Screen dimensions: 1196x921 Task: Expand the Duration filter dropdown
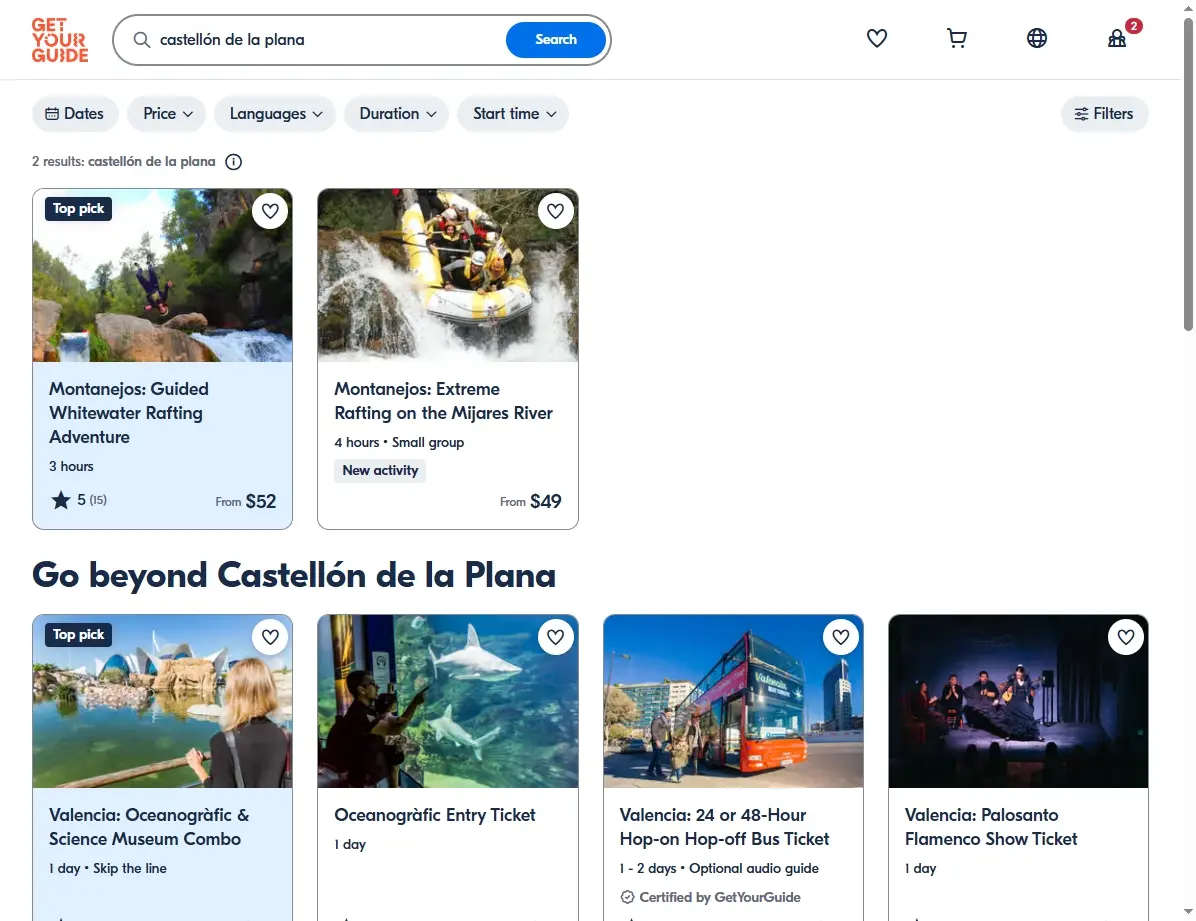(397, 114)
